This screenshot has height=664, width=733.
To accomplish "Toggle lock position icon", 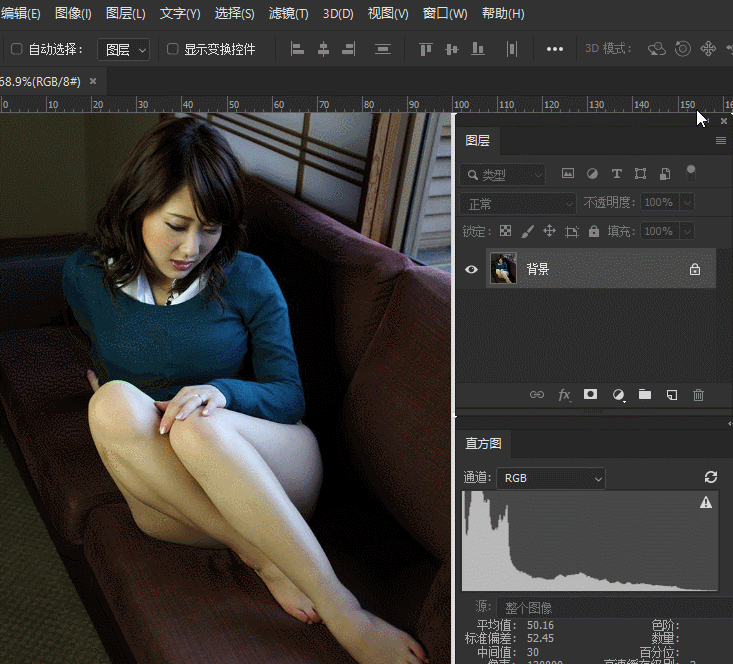I will pos(549,231).
